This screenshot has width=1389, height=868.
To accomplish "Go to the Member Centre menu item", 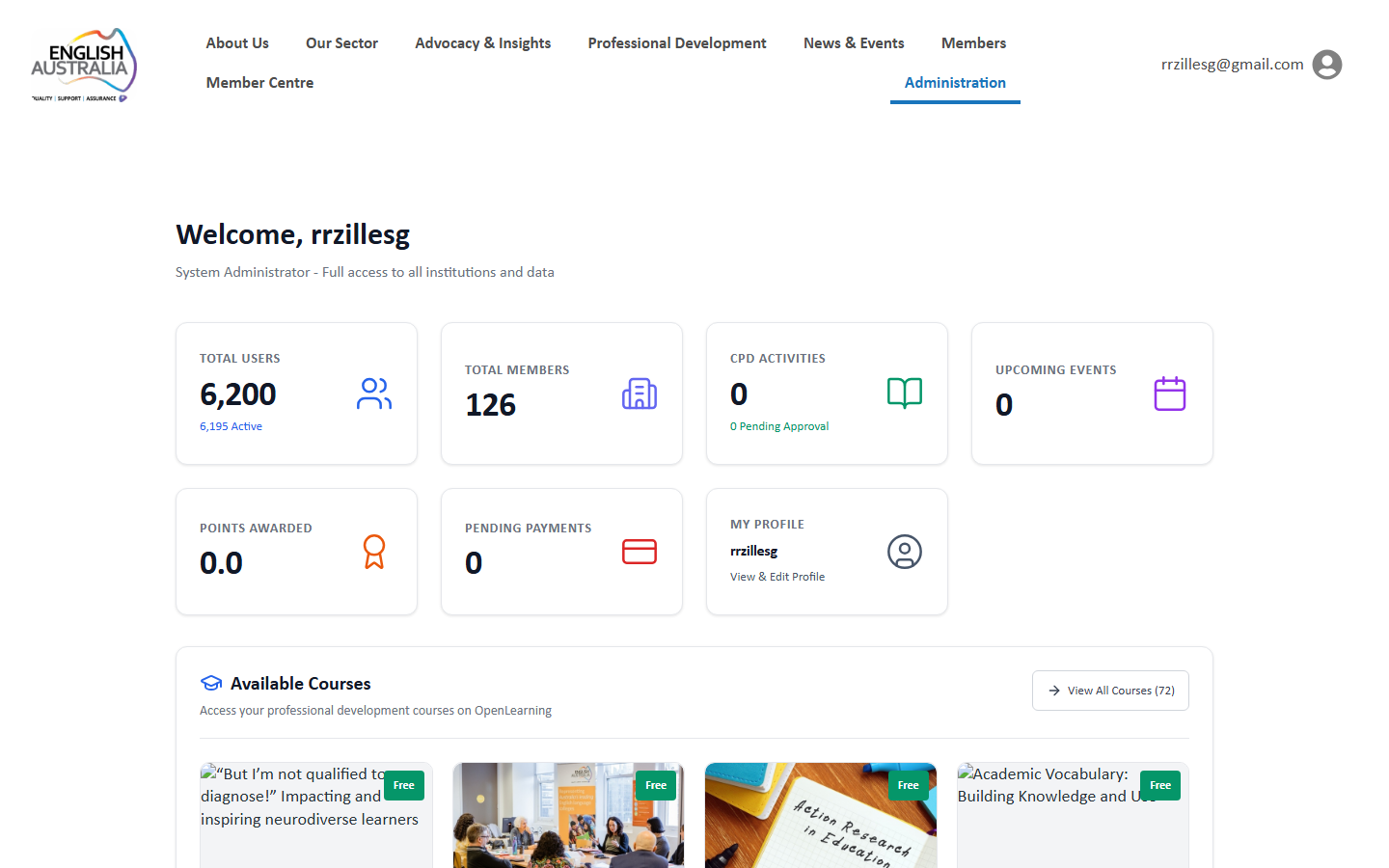I will (x=259, y=83).
